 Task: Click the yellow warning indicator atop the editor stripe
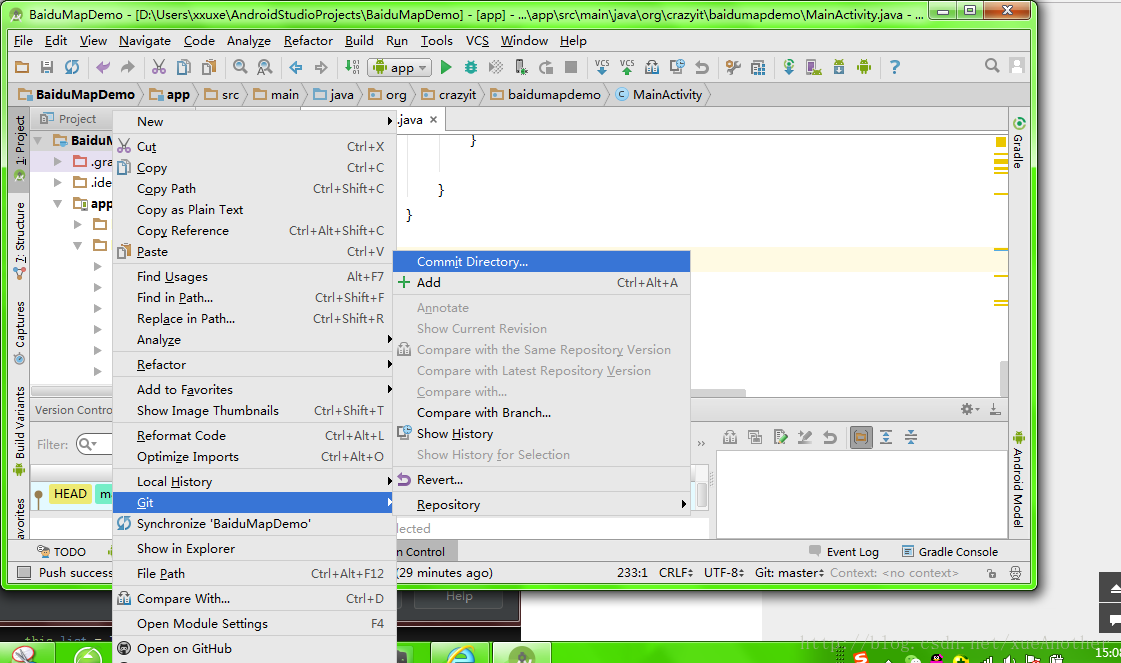[1001, 142]
